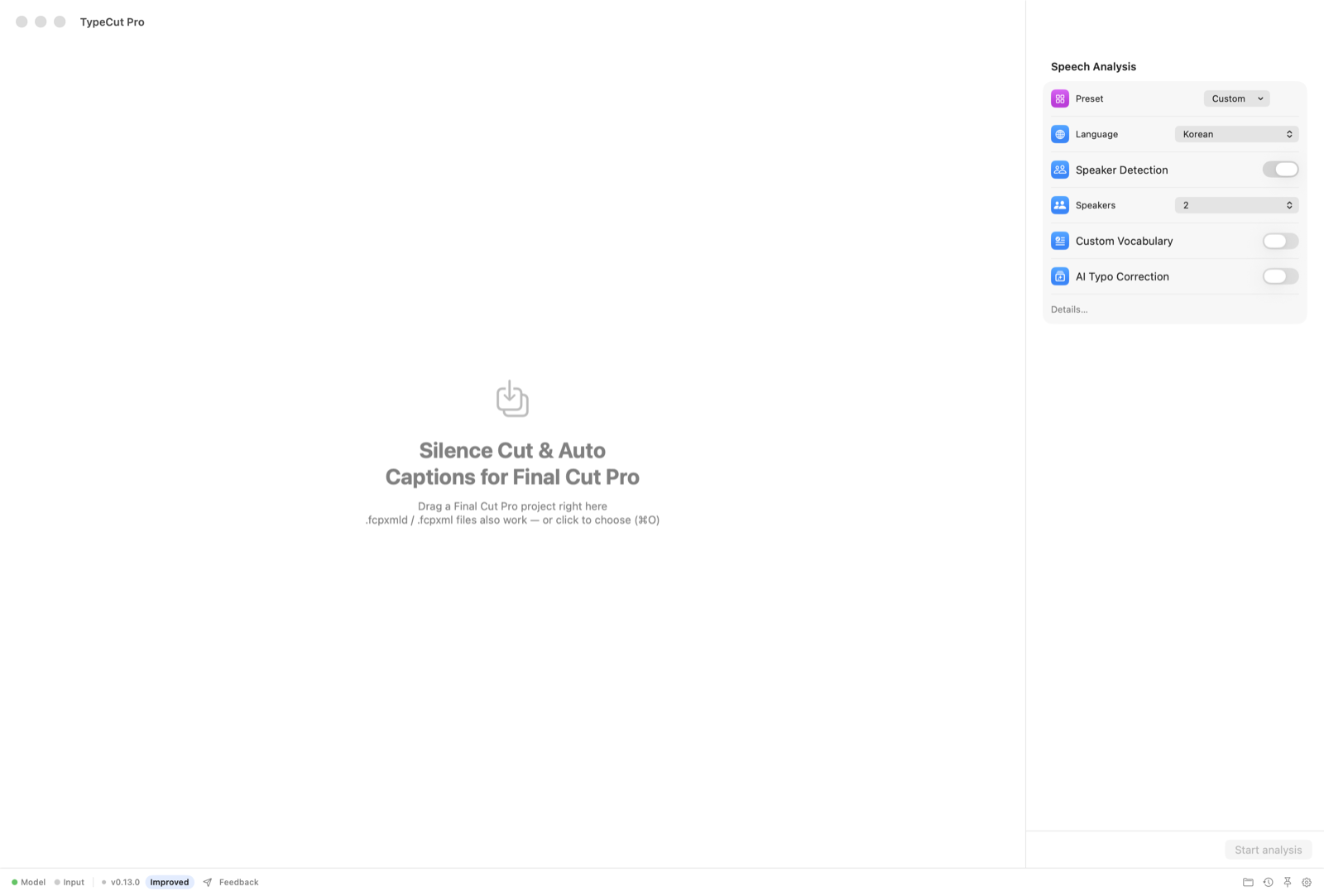The height and width of the screenshot is (896, 1324).
Task: Click the pin icon in the status bar
Action: pos(1288,882)
